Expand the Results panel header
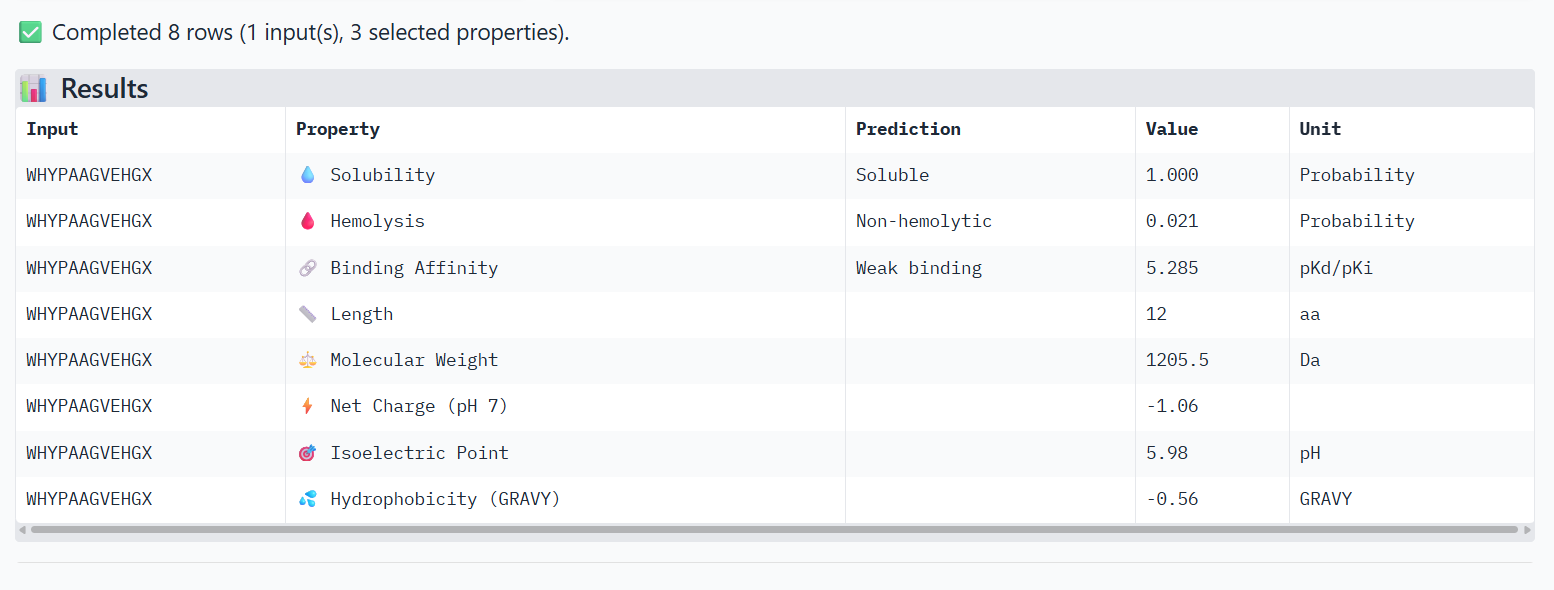The height and width of the screenshot is (590, 1554). (105, 88)
